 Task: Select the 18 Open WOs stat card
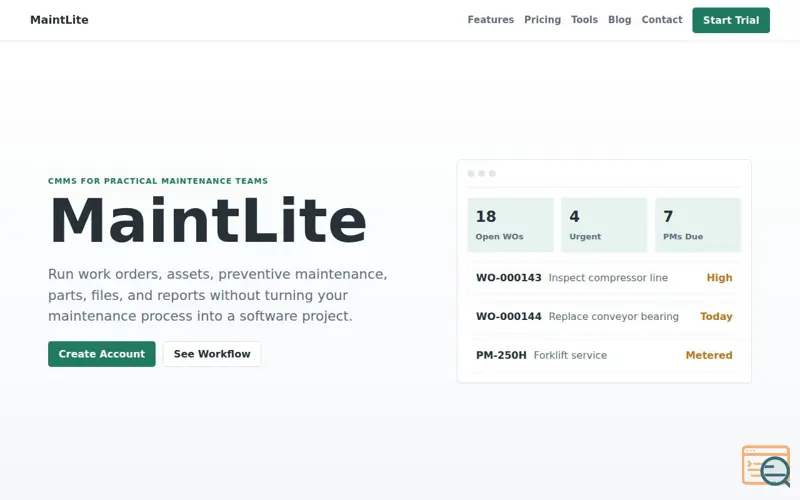point(510,225)
